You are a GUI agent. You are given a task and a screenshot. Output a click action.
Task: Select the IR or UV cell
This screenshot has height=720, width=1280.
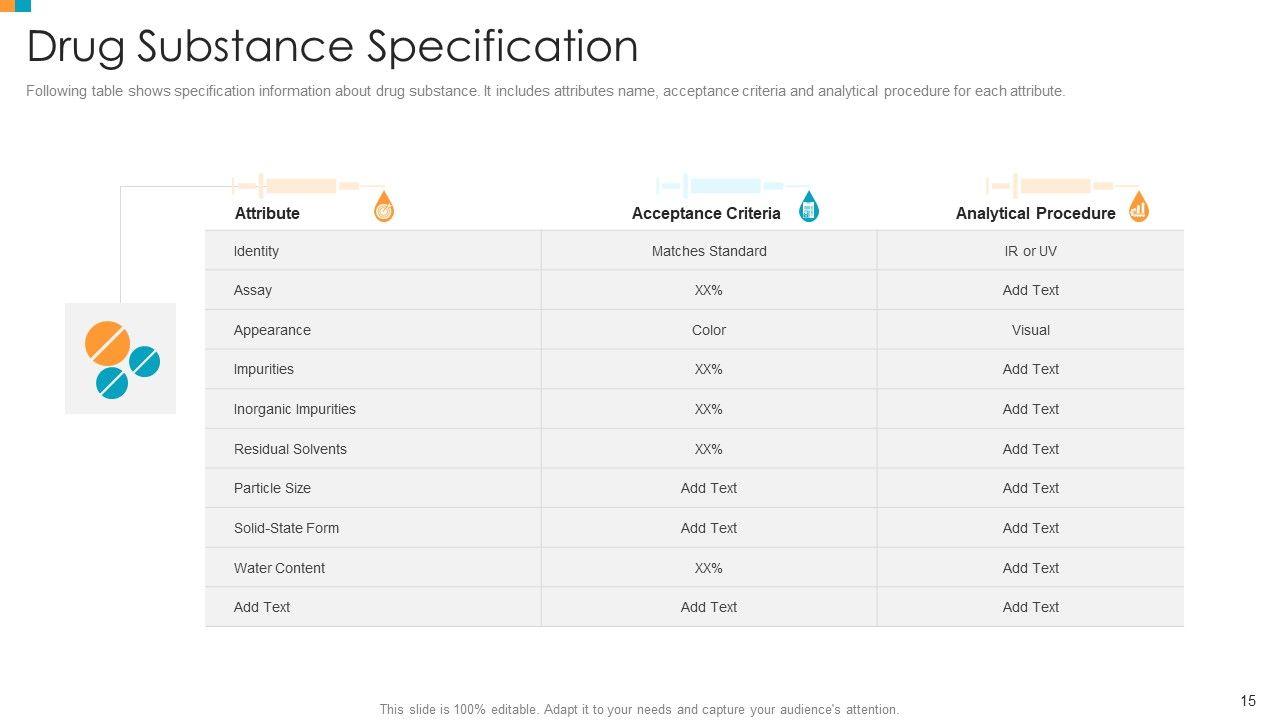tap(1030, 251)
